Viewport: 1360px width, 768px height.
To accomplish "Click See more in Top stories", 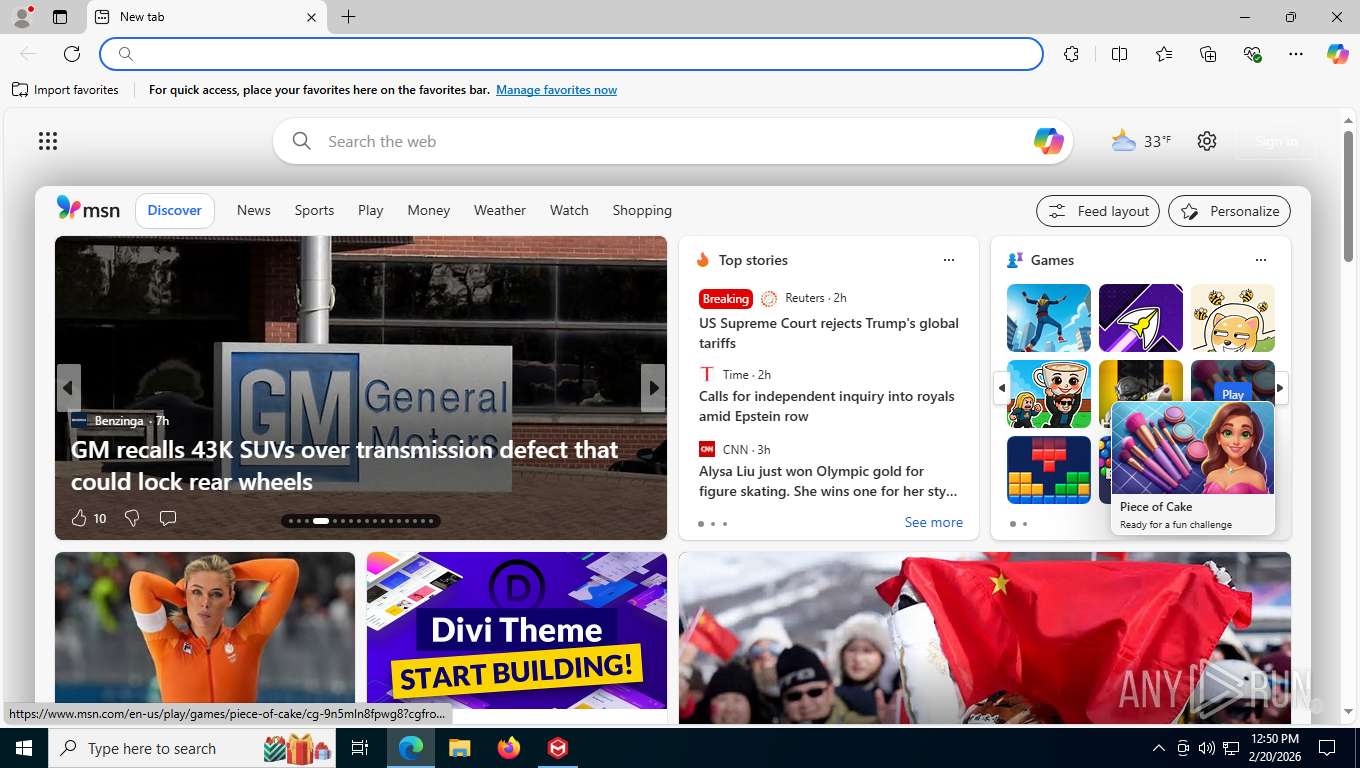I will 933,522.
